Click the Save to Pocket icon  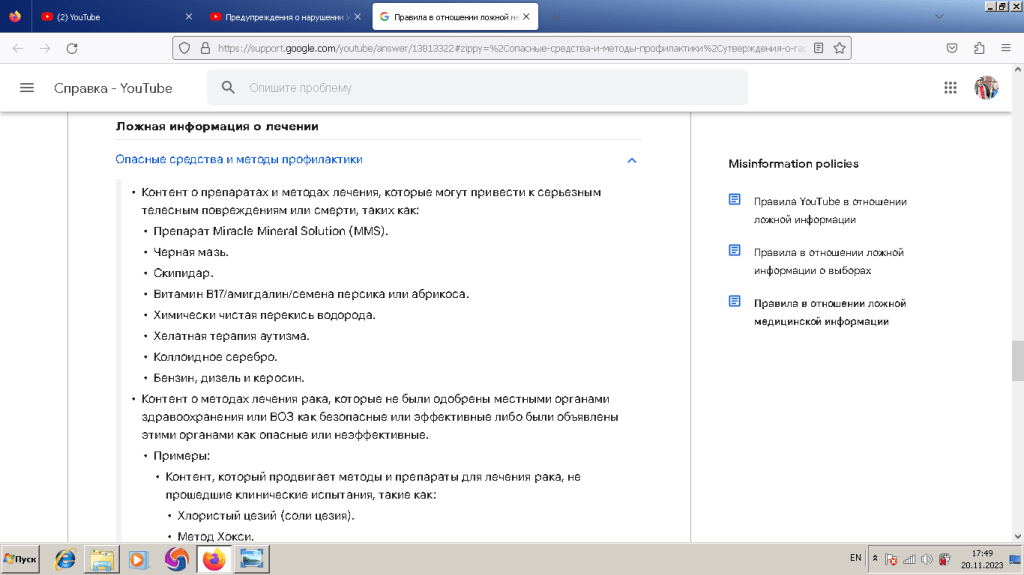coord(953,48)
